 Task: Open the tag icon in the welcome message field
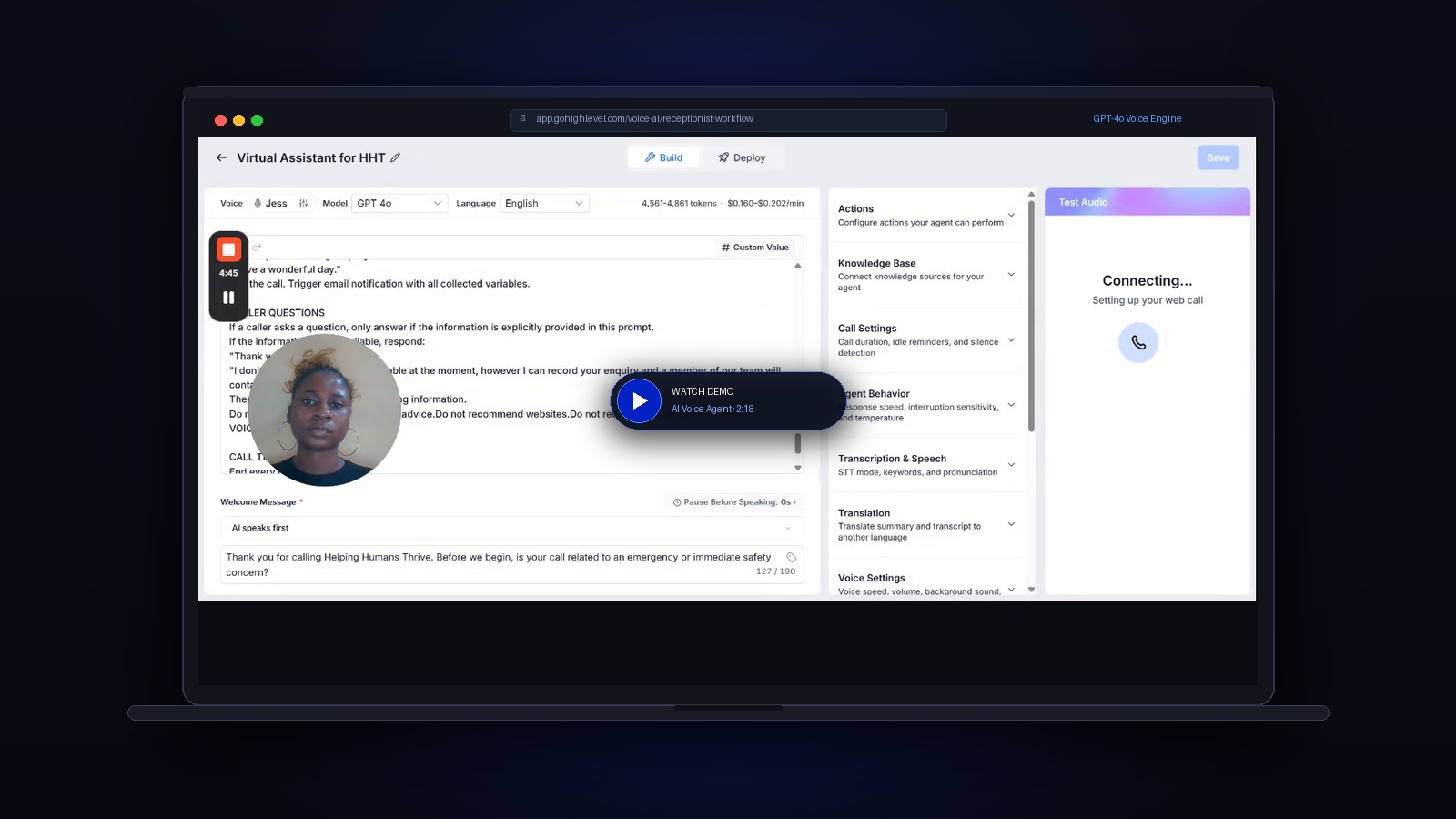pyautogui.click(x=791, y=557)
